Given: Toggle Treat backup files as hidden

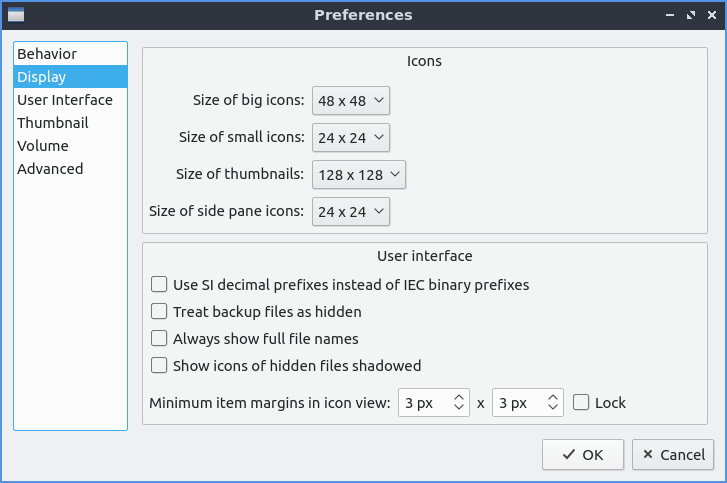Looking at the screenshot, I should [x=159, y=312].
